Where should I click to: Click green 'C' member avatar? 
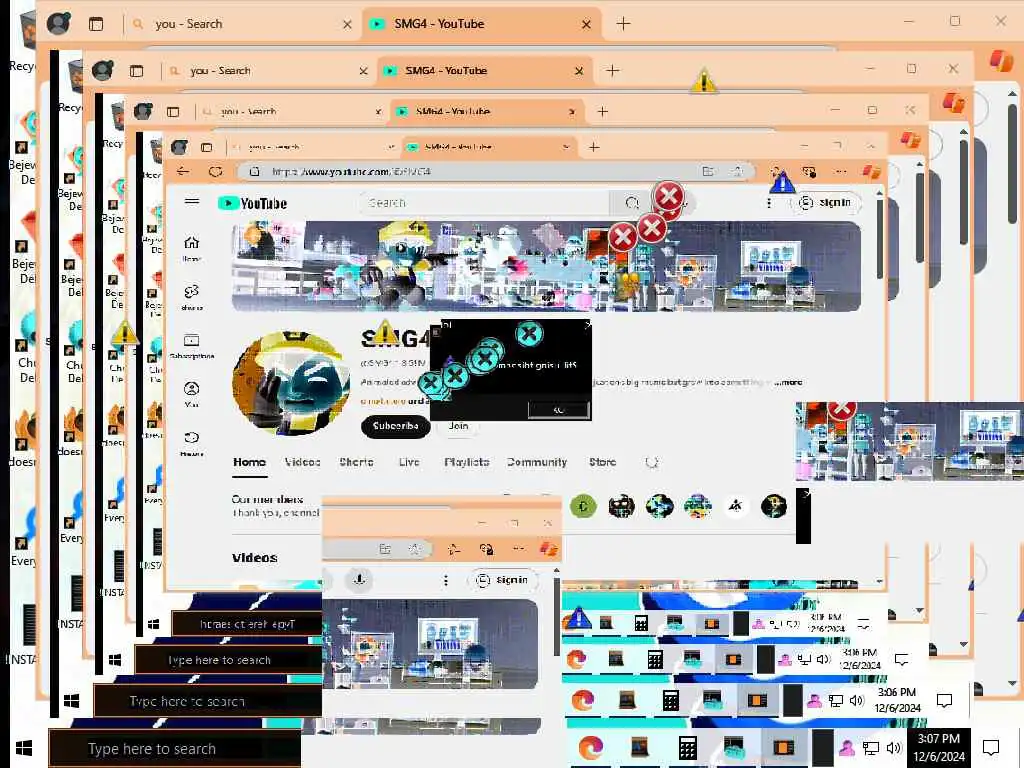[583, 506]
